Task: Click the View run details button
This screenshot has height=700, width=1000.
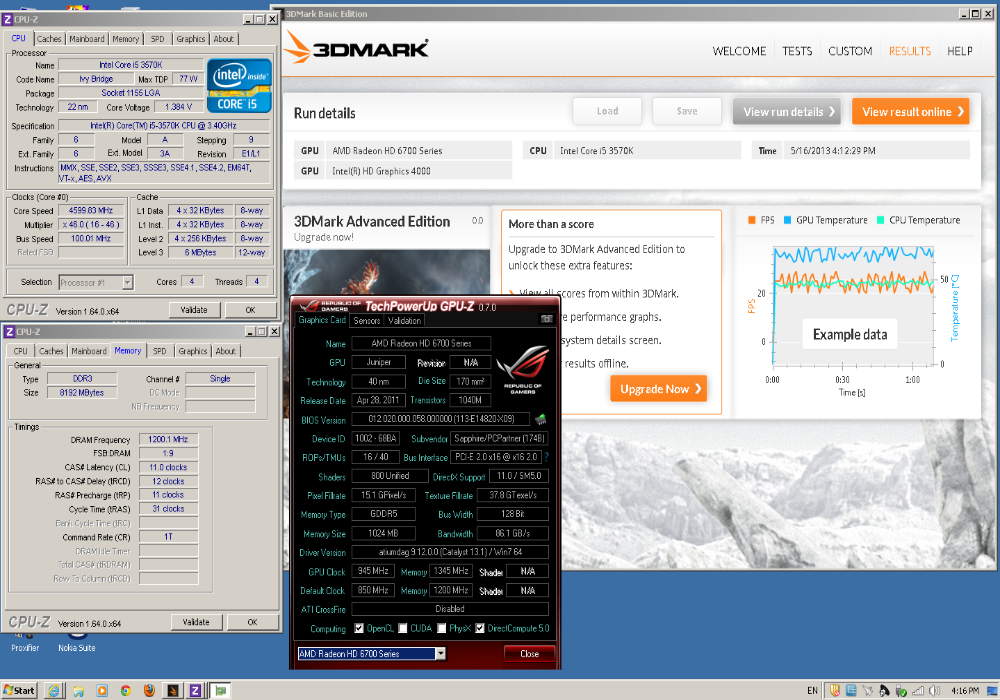Action: tap(787, 112)
